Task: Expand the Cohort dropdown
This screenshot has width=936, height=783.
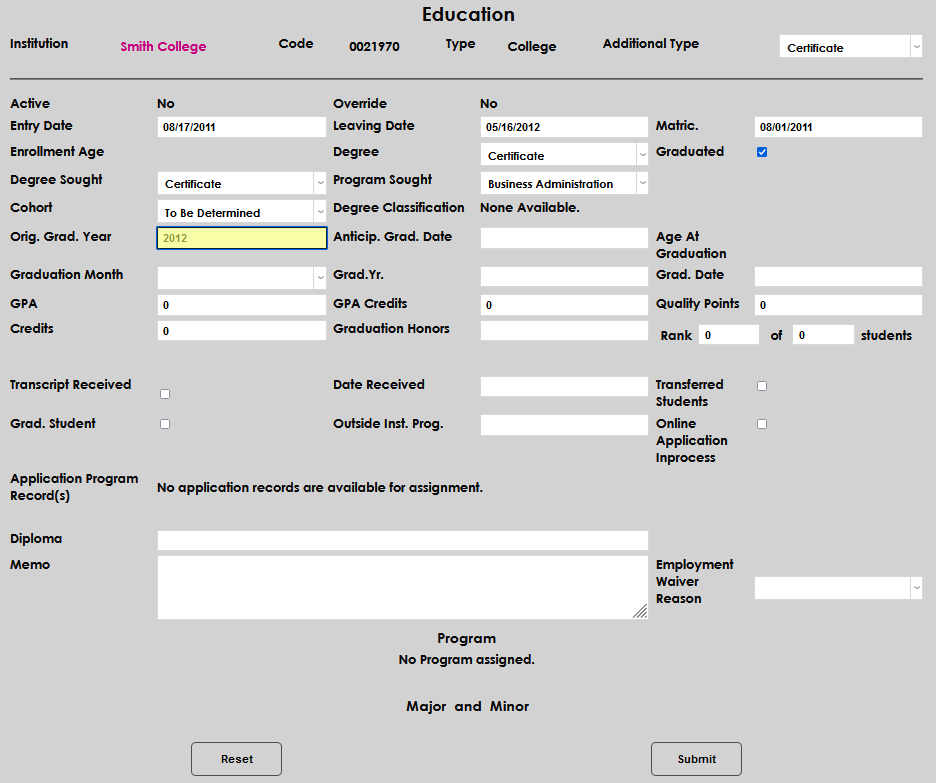Action: [x=242, y=211]
